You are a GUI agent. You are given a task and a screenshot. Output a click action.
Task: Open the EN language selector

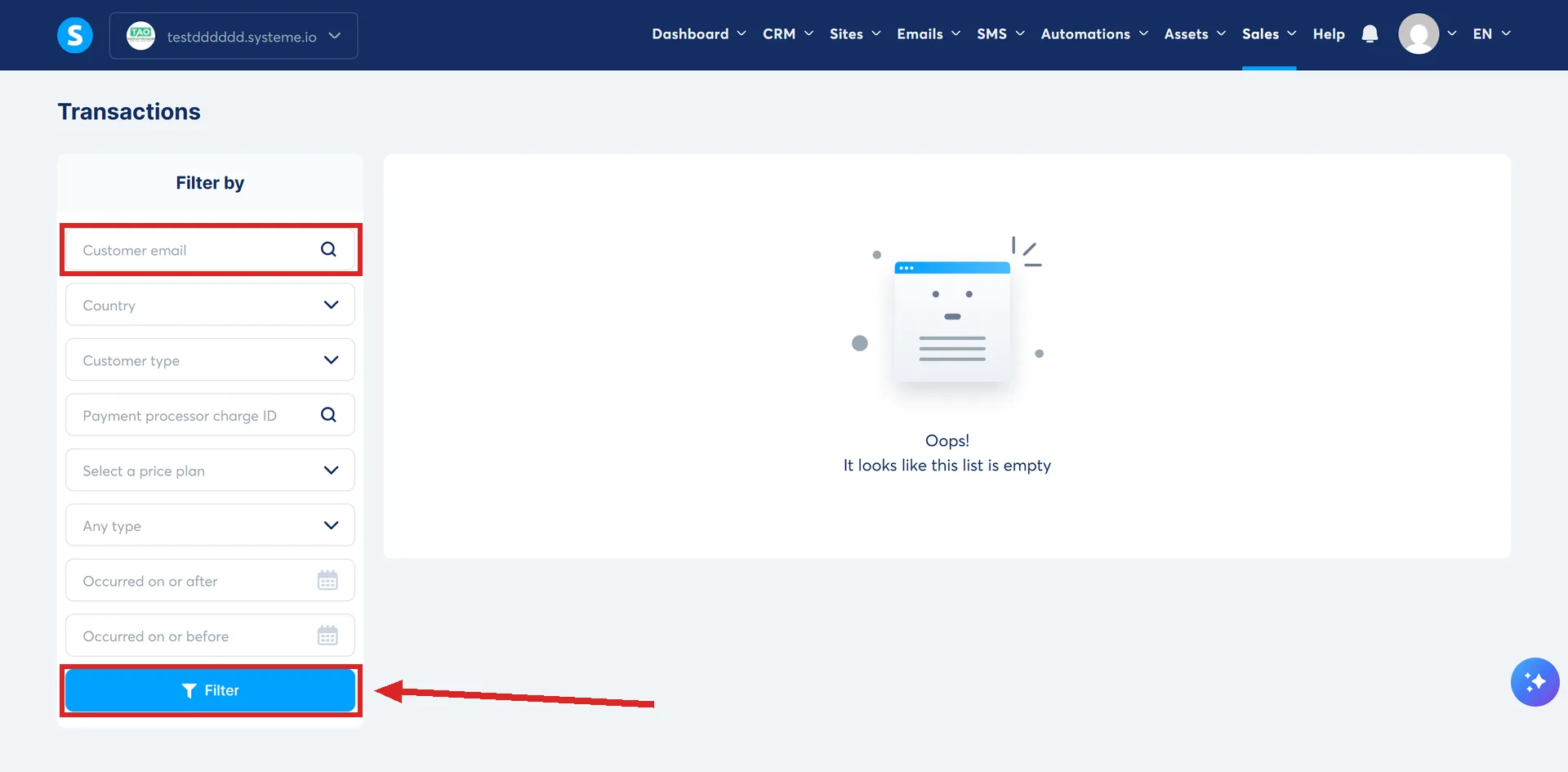pos(1491,33)
